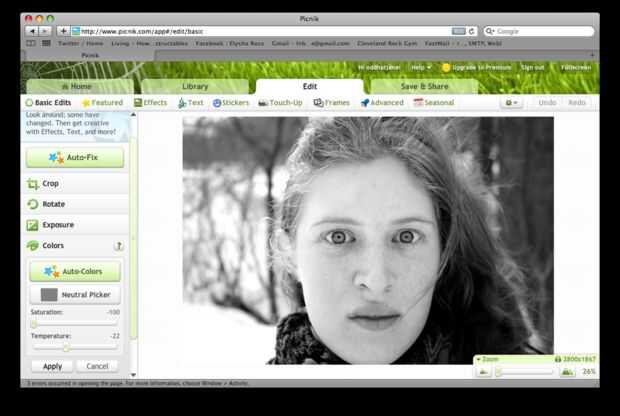Image resolution: width=620 pixels, height=416 pixels.
Task: Open the Touch-Up section
Action: [280, 103]
